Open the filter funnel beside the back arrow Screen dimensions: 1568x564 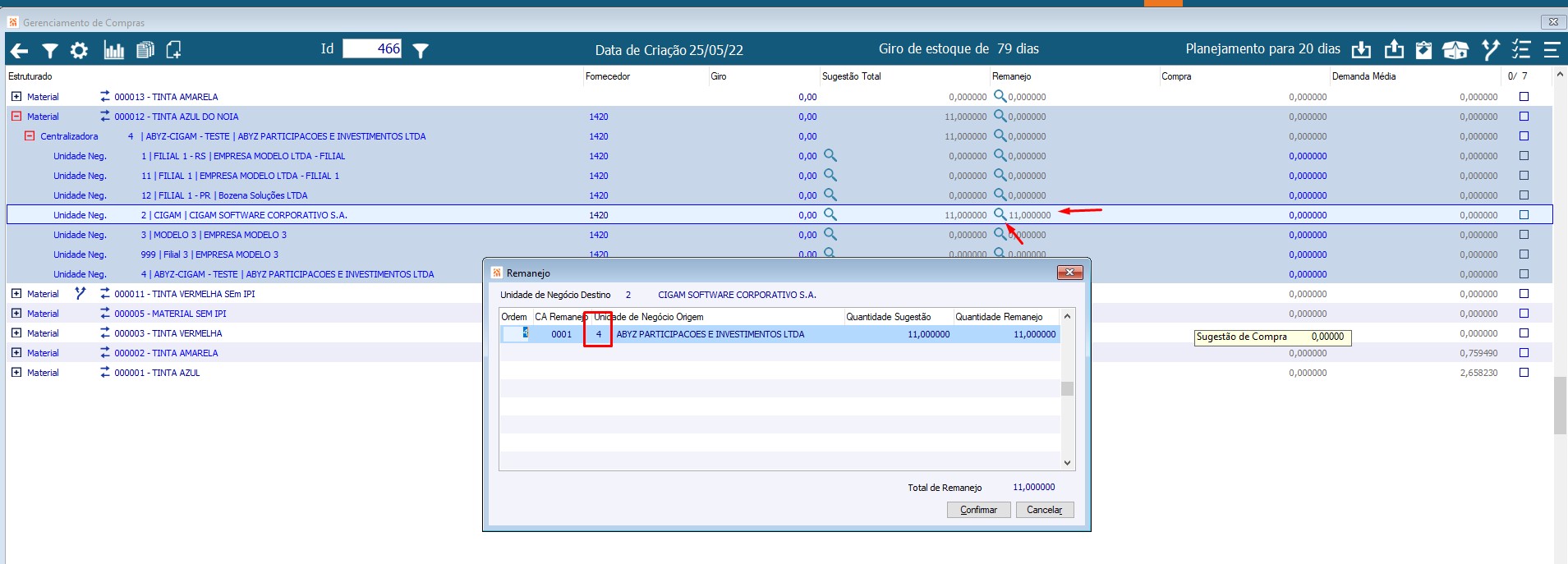(x=50, y=51)
